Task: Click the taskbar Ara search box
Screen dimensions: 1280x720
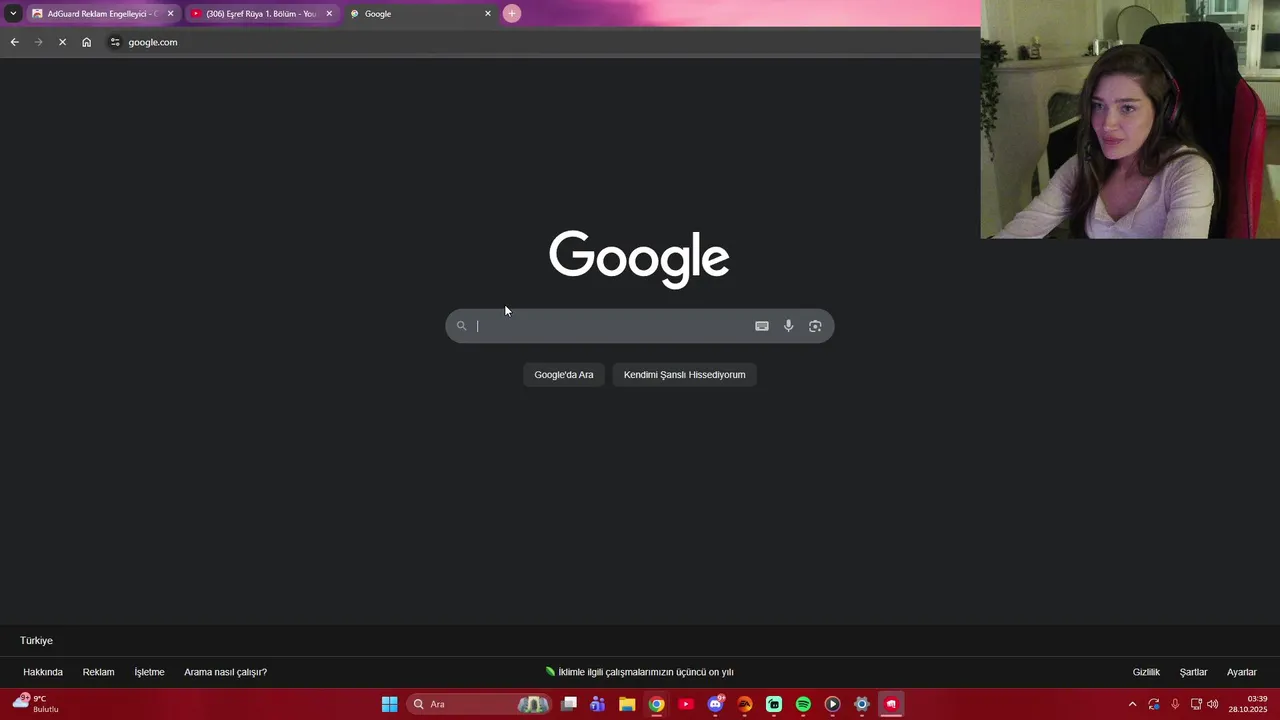Action: coord(481,704)
